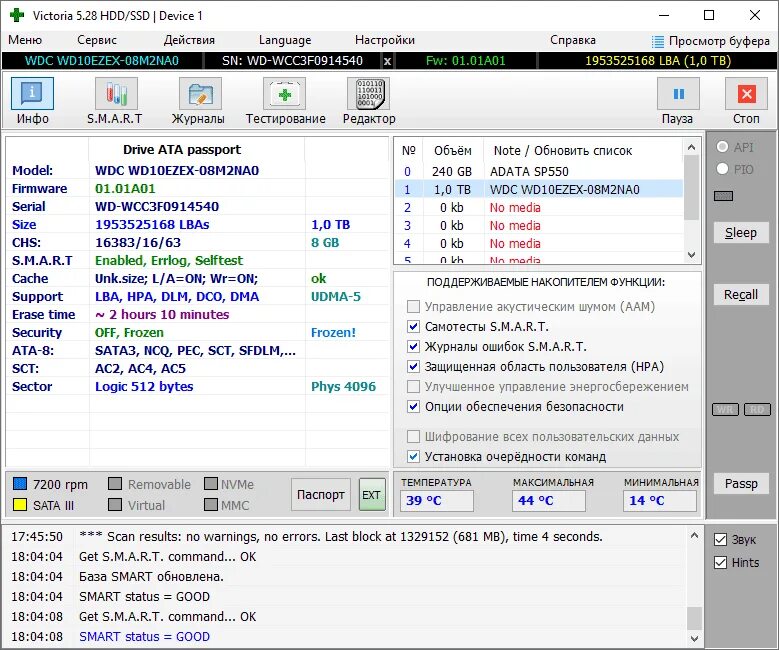Viewport: 779px width, 650px height.
Task: Select drive 2 No media row
Action: [539, 207]
